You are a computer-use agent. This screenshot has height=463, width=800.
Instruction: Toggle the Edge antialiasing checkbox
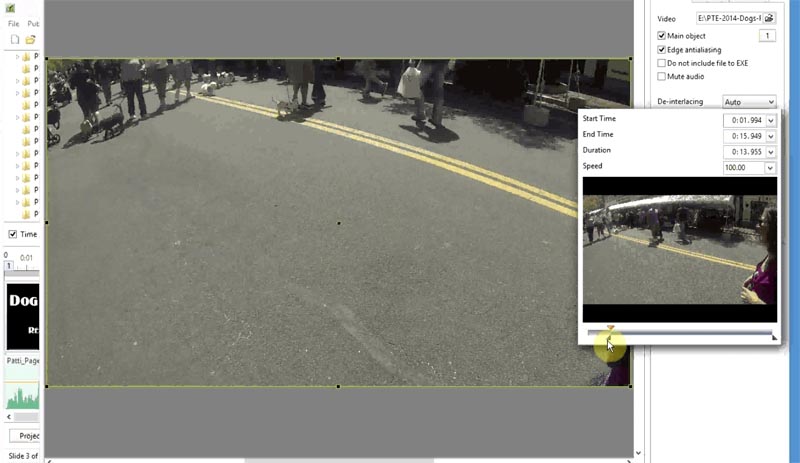(662, 49)
